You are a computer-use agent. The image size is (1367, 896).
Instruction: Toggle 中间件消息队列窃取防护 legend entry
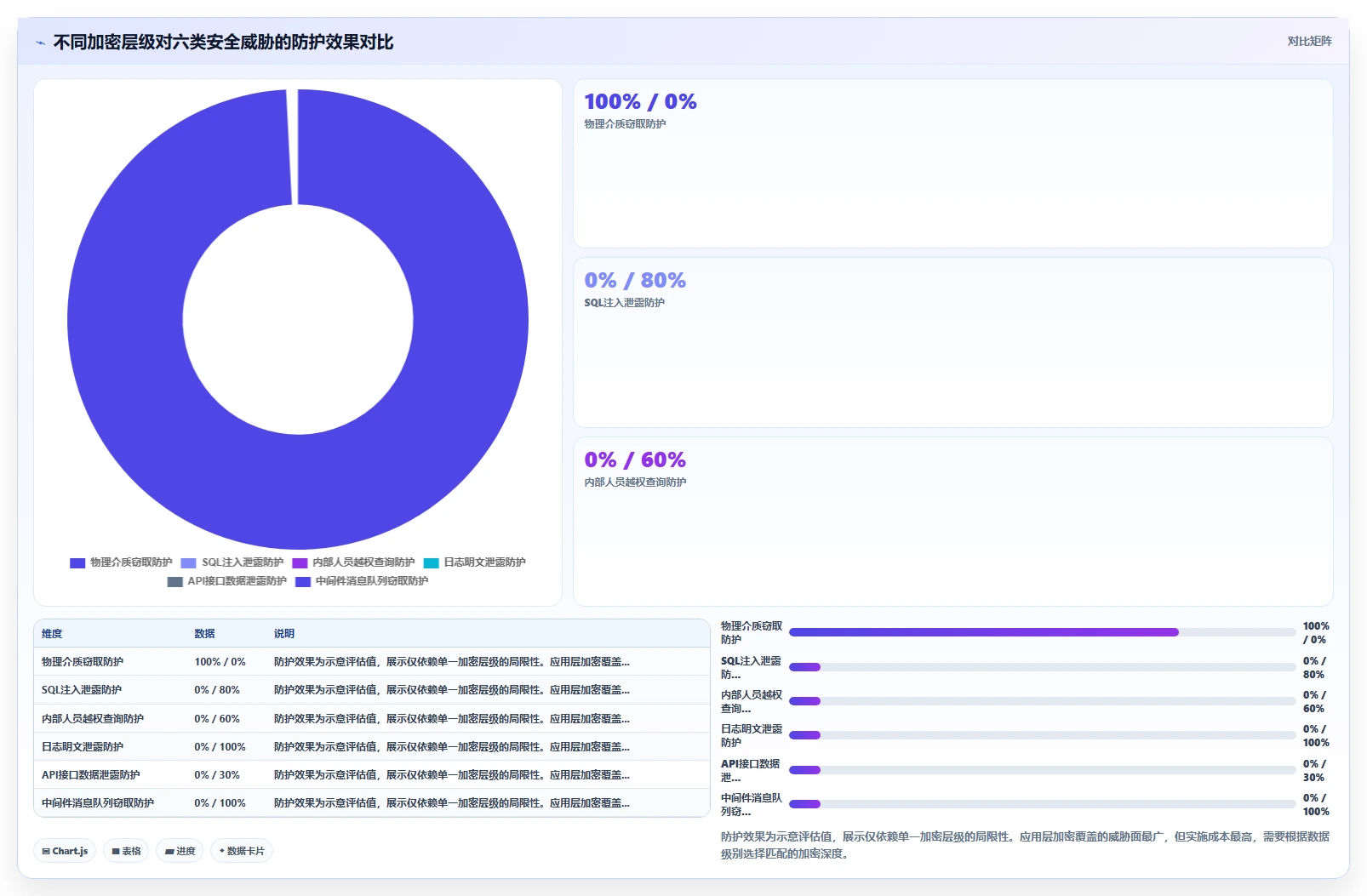[x=362, y=581]
